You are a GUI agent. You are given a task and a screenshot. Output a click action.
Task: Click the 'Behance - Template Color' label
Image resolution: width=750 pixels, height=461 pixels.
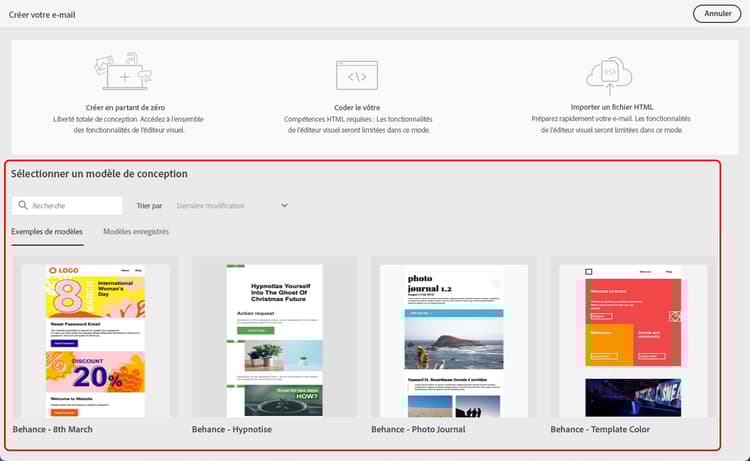(x=600, y=429)
